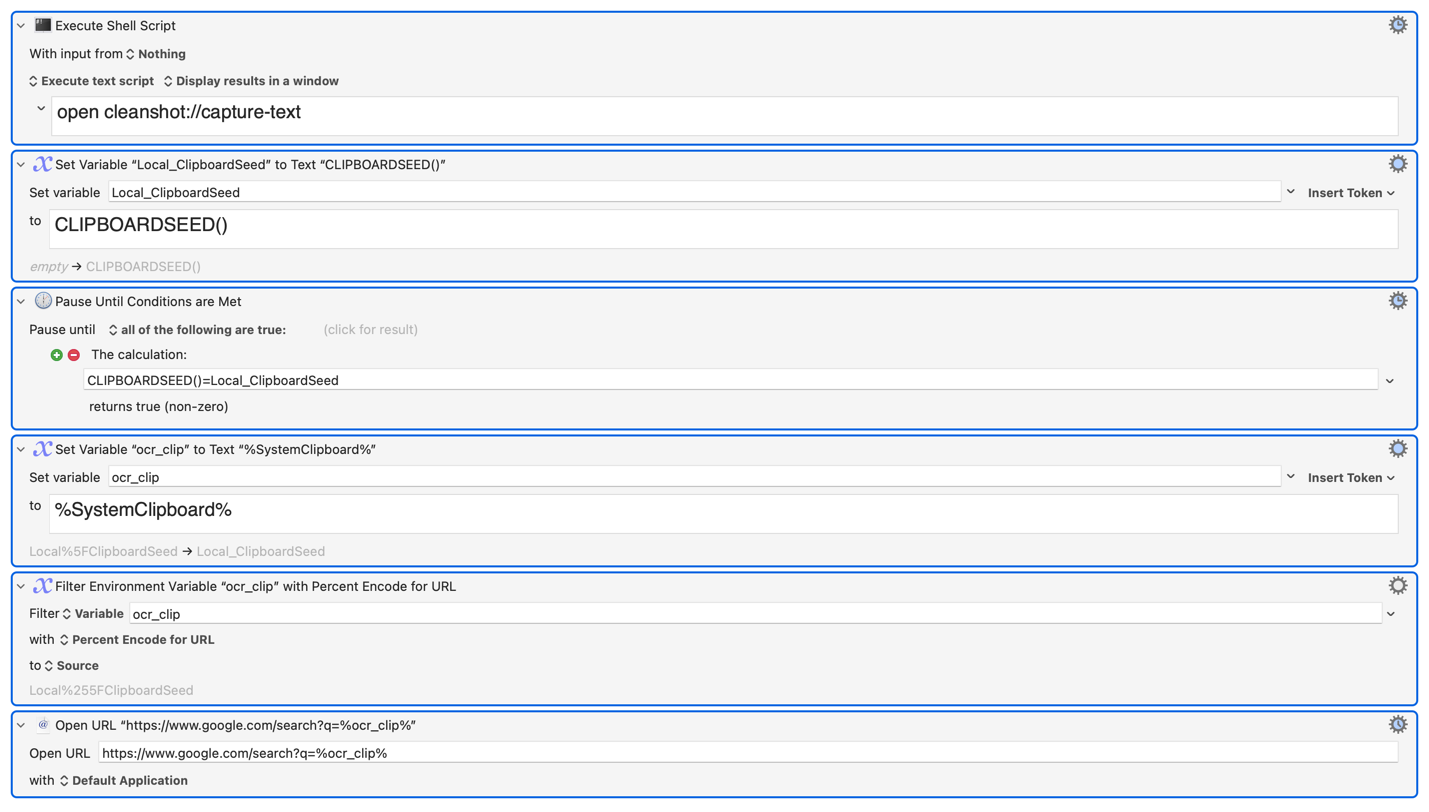Collapse the Pause Until Conditions are Met action
This screenshot has height=812, width=1429.
[x=21, y=302]
